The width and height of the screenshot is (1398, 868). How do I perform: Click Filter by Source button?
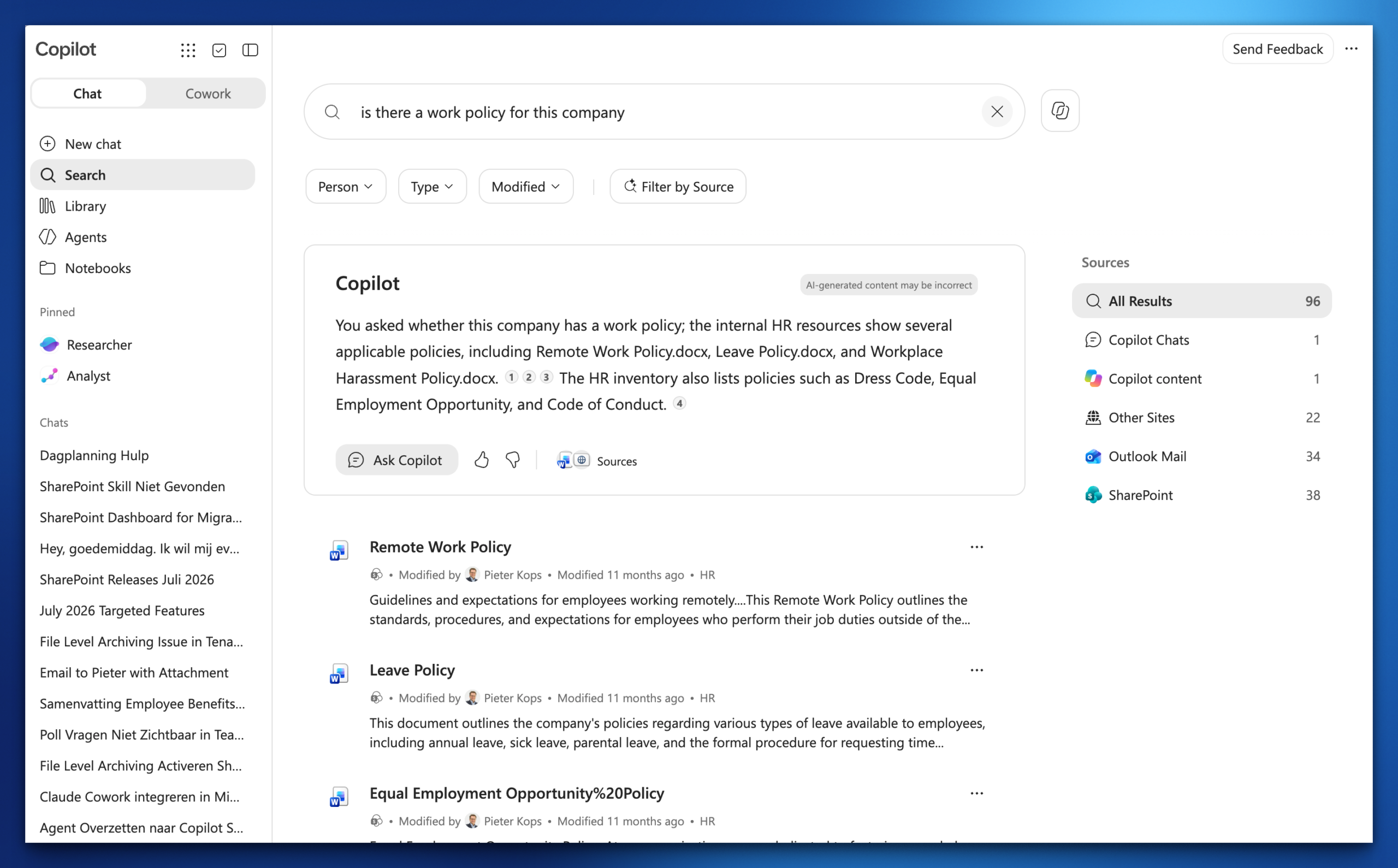pos(678,187)
